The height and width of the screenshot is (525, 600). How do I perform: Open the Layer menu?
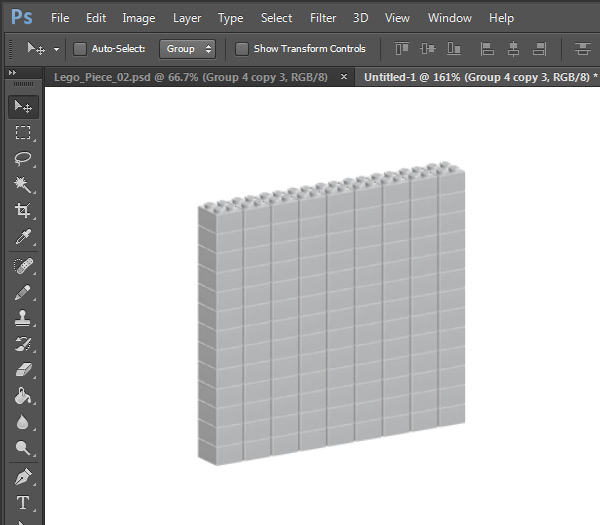187,18
